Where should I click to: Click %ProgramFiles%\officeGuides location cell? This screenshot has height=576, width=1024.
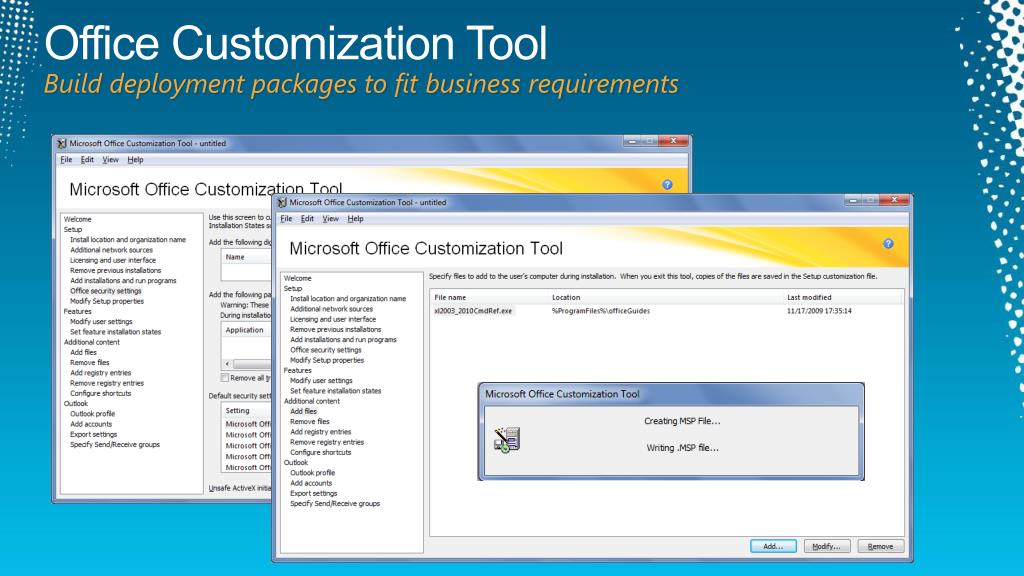pos(601,311)
